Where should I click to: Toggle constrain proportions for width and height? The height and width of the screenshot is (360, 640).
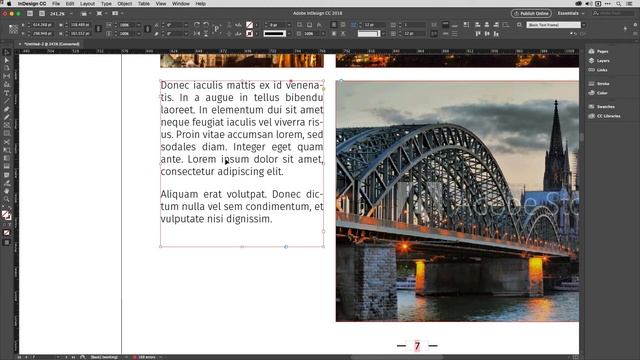click(98, 29)
